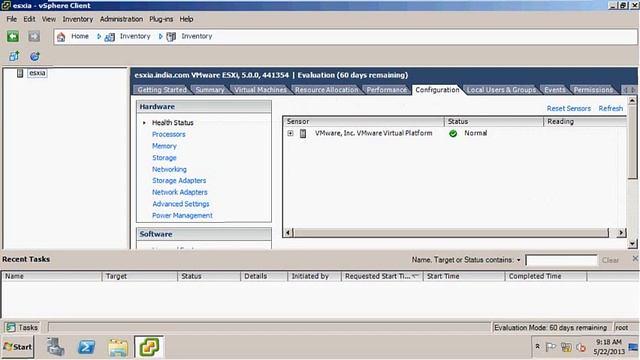This screenshot has width=640, height=360.
Task: Switch to the Virtual Machines tab
Action: 260,90
